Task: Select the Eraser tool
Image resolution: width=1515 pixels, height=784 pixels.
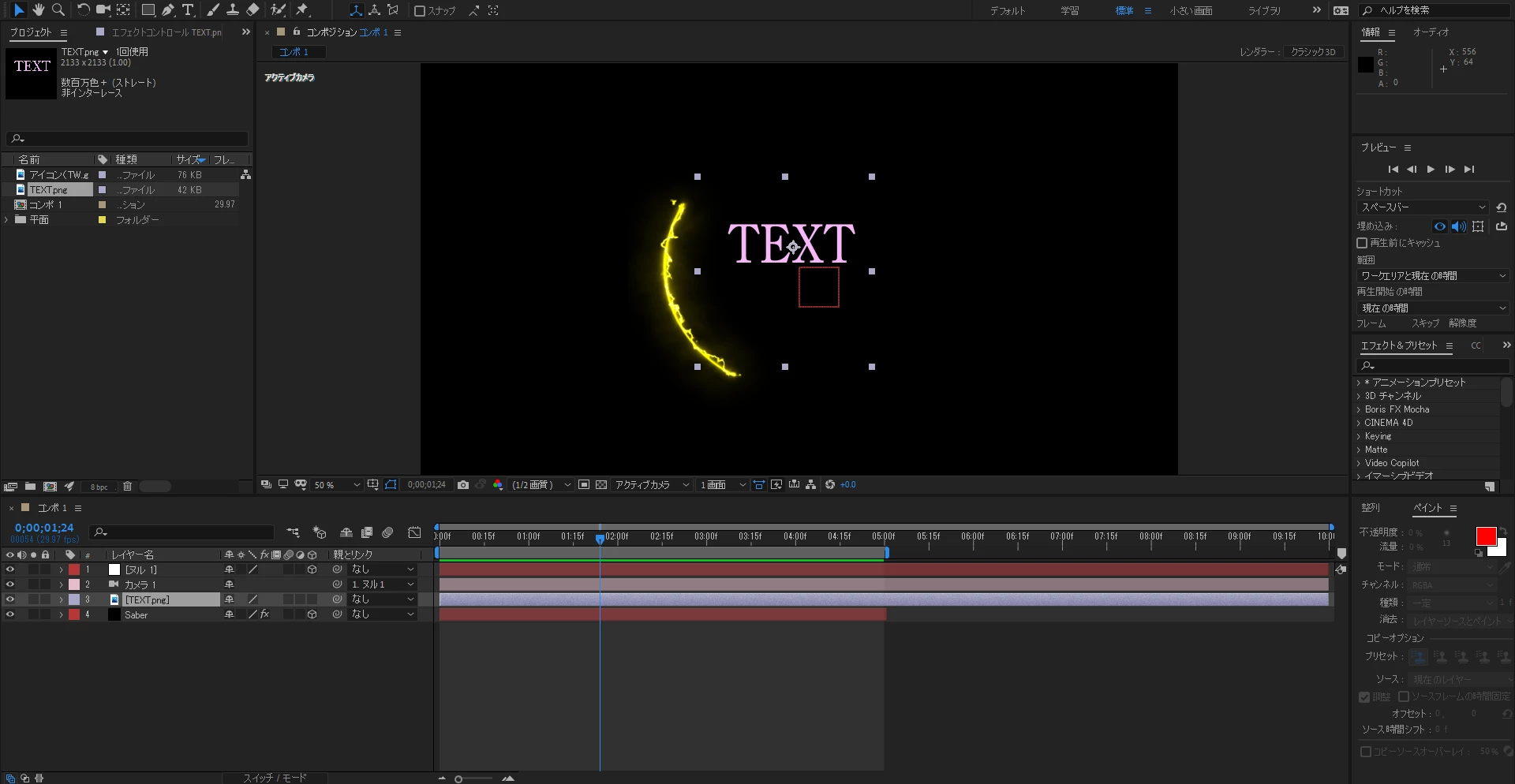Action: 252,10
